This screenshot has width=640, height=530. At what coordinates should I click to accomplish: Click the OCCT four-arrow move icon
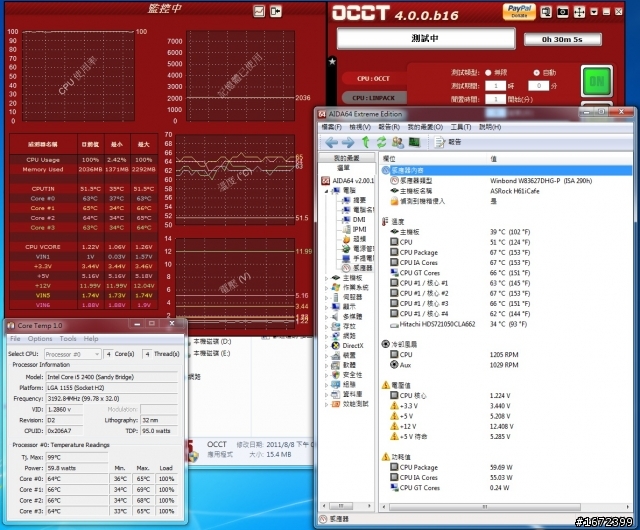tap(579, 12)
